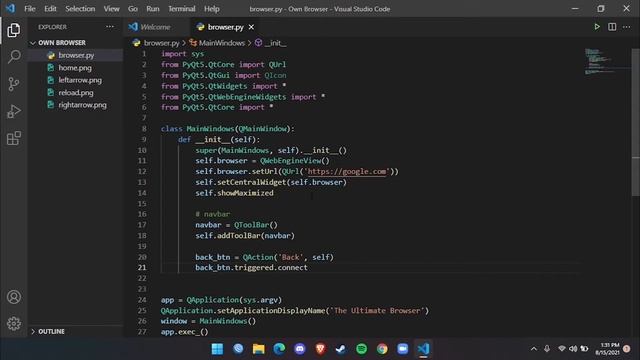Viewport: 640px width, 360px height.
Task: Open Brave browser from taskbar
Action: point(320,349)
